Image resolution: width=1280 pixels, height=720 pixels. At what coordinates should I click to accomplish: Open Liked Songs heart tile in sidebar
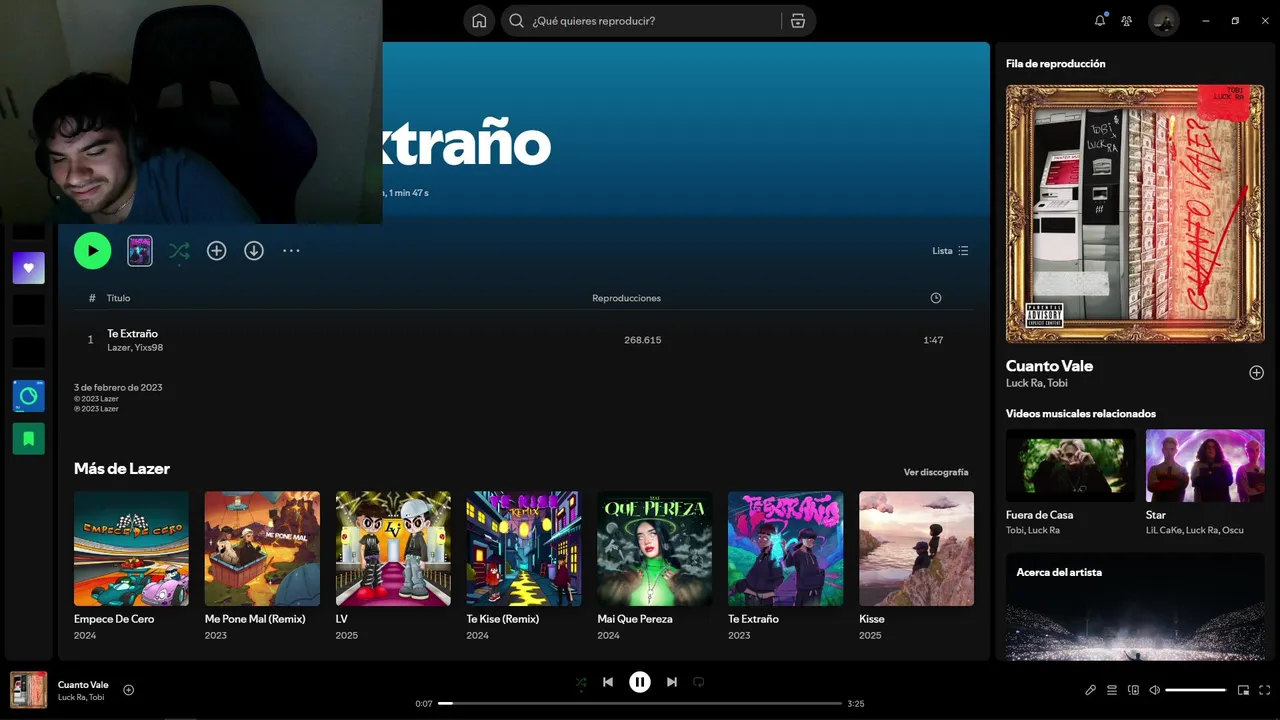click(x=29, y=268)
